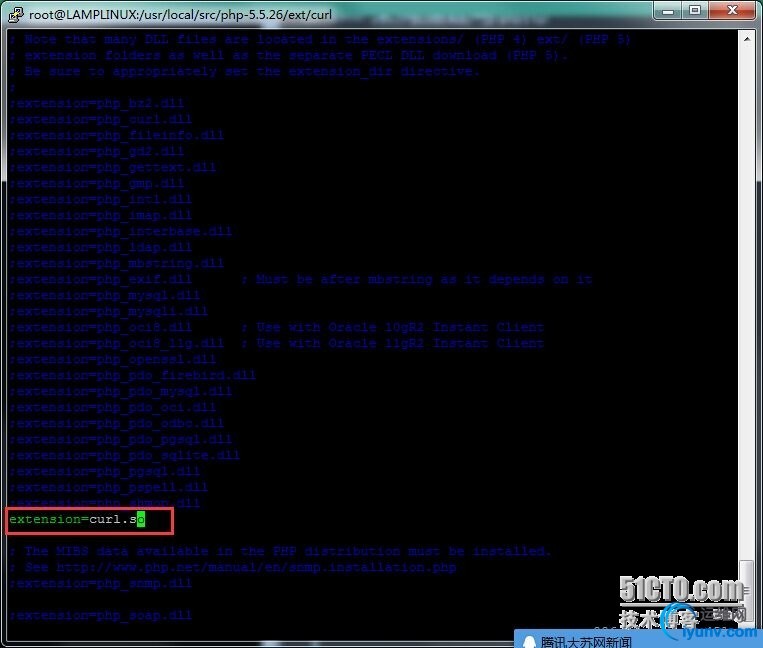Click the ;extension=php_pdo_odbc.dll line

click(116, 423)
